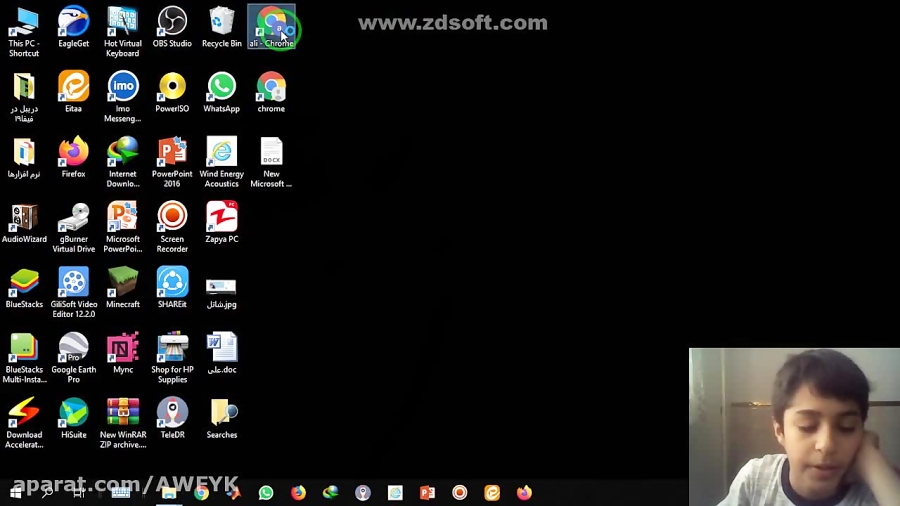The height and width of the screenshot is (506, 900).
Task: Open Internet Download Manager from the taskbar
Action: pos(331,493)
